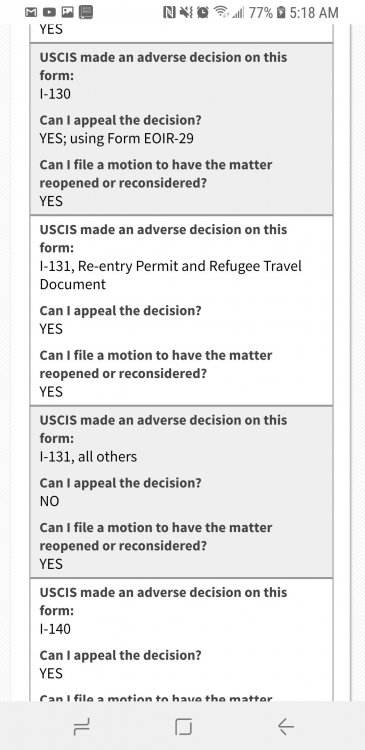Select 'YES; using Form EOIR-29' text
This screenshot has height=750, width=365.
pyautogui.click(x=116, y=139)
